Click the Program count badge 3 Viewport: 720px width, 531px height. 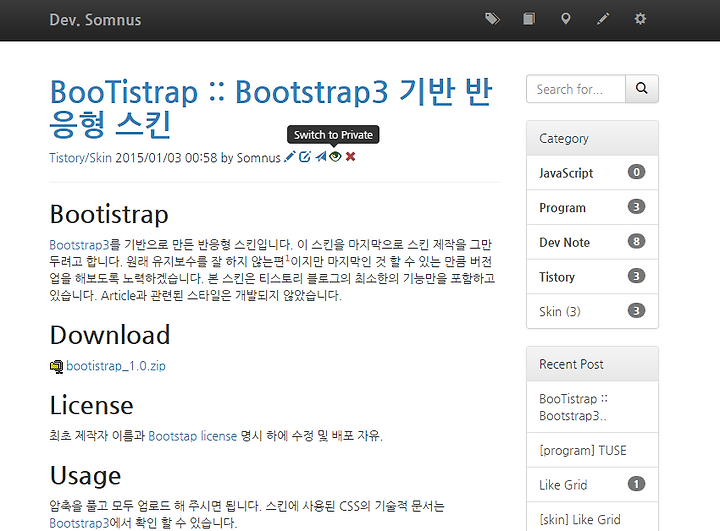pos(636,207)
